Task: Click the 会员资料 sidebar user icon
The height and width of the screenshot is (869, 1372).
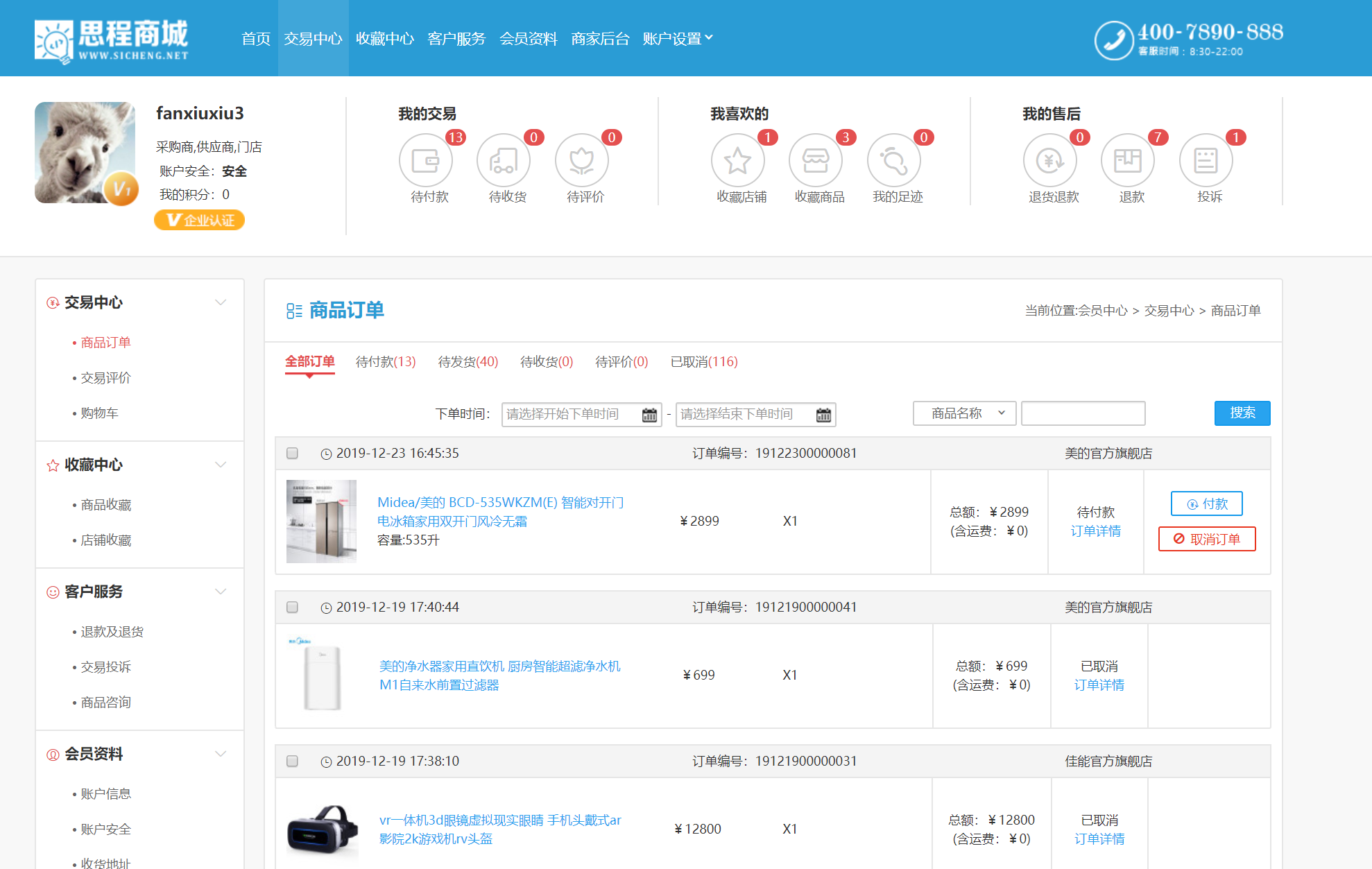Action: (x=53, y=754)
